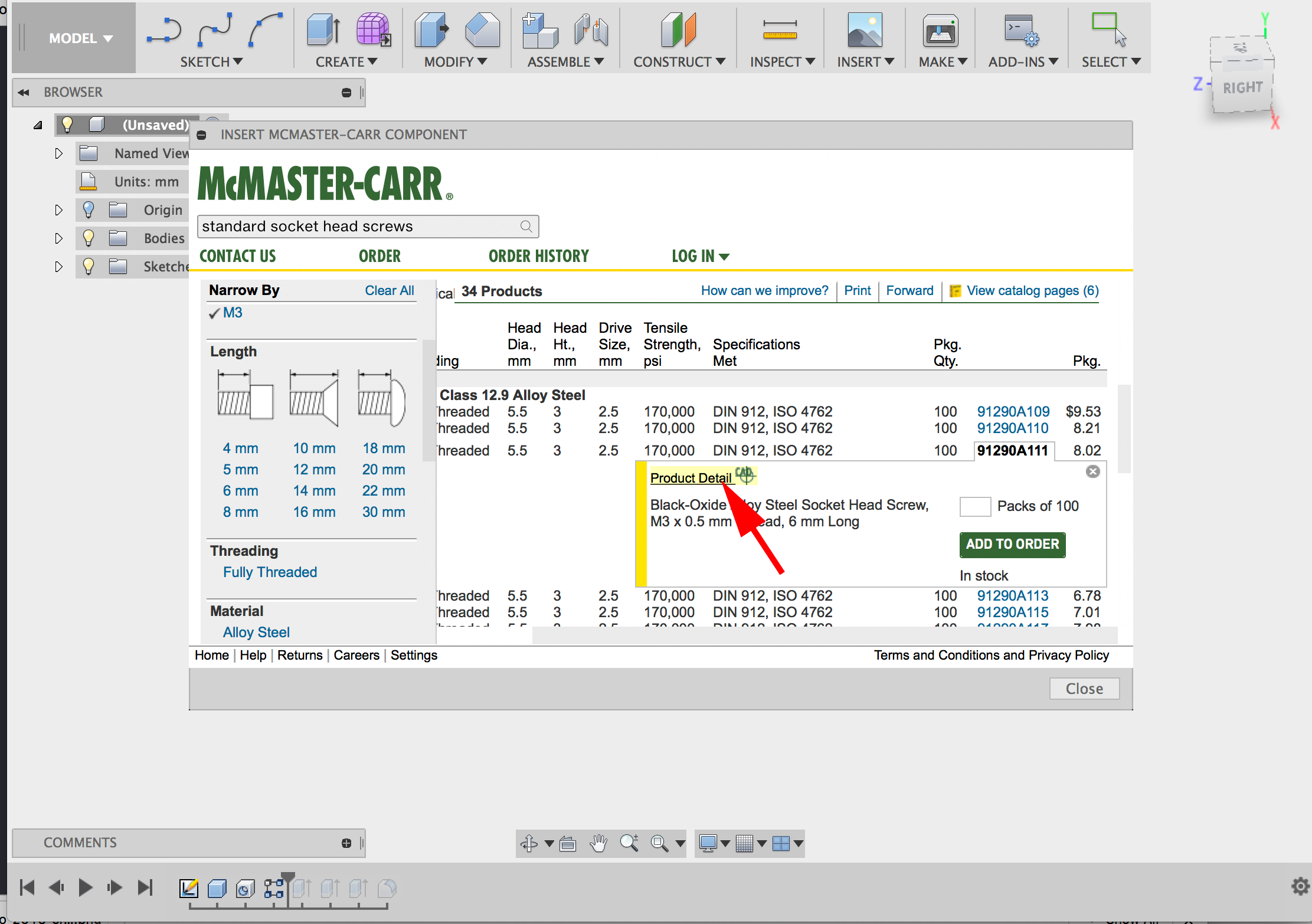Toggle visibility bulb of Bodies folder
1312x924 pixels.
point(89,238)
